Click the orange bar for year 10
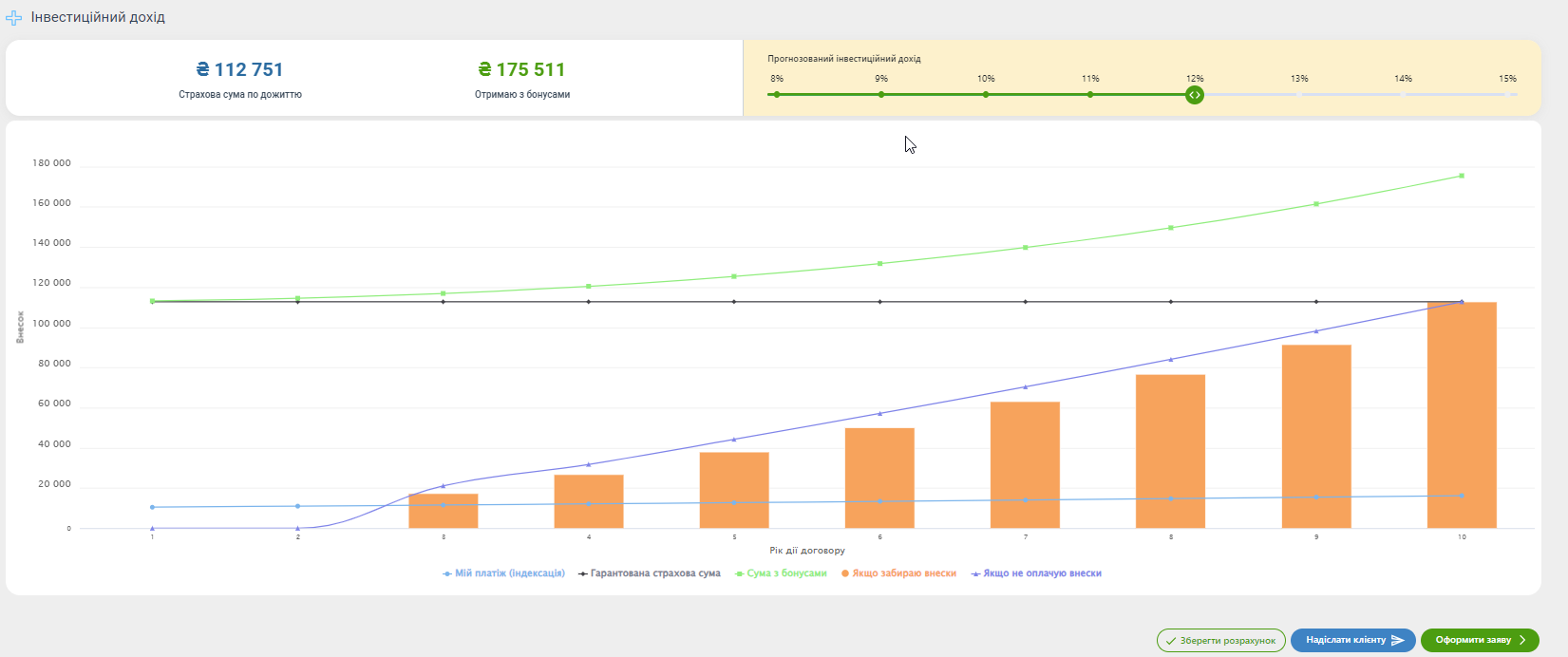Viewport: 1568px width, 657px height. tap(1462, 418)
